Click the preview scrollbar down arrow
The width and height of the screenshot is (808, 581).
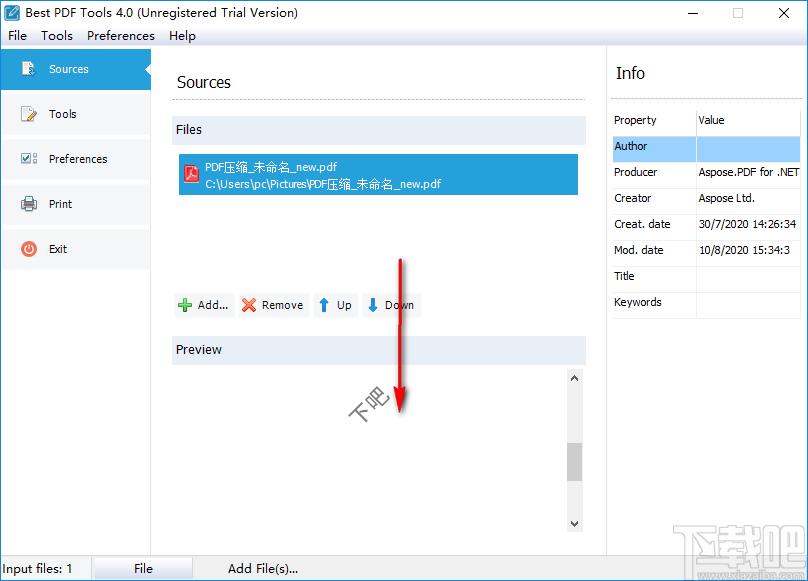pyautogui.click(x=575, y=524)
